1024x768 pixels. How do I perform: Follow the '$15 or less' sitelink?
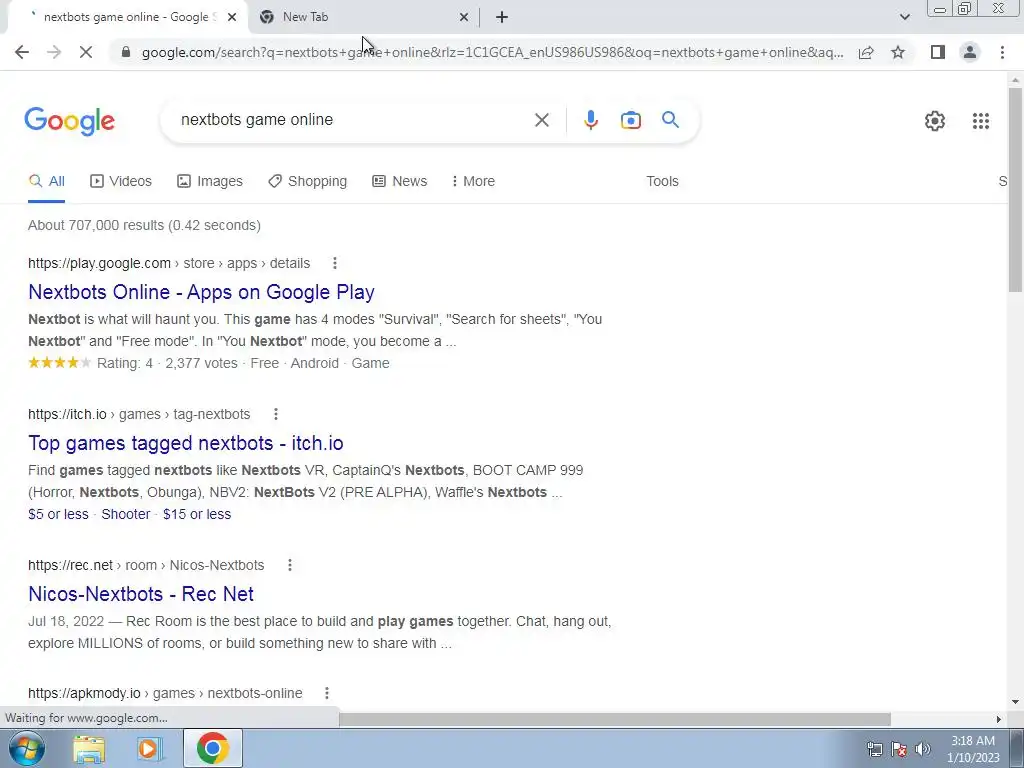[x=197, y=514]
